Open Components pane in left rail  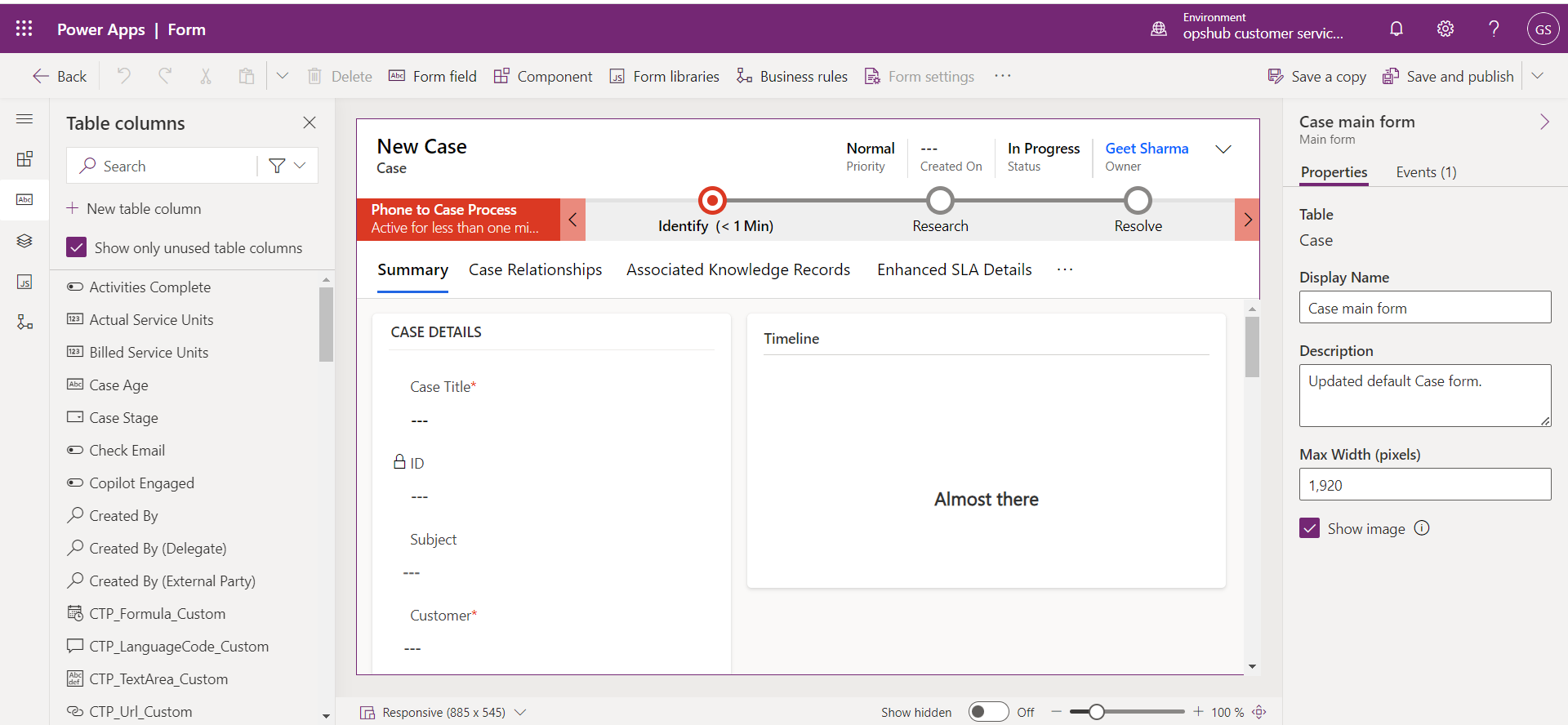point(24,158)
